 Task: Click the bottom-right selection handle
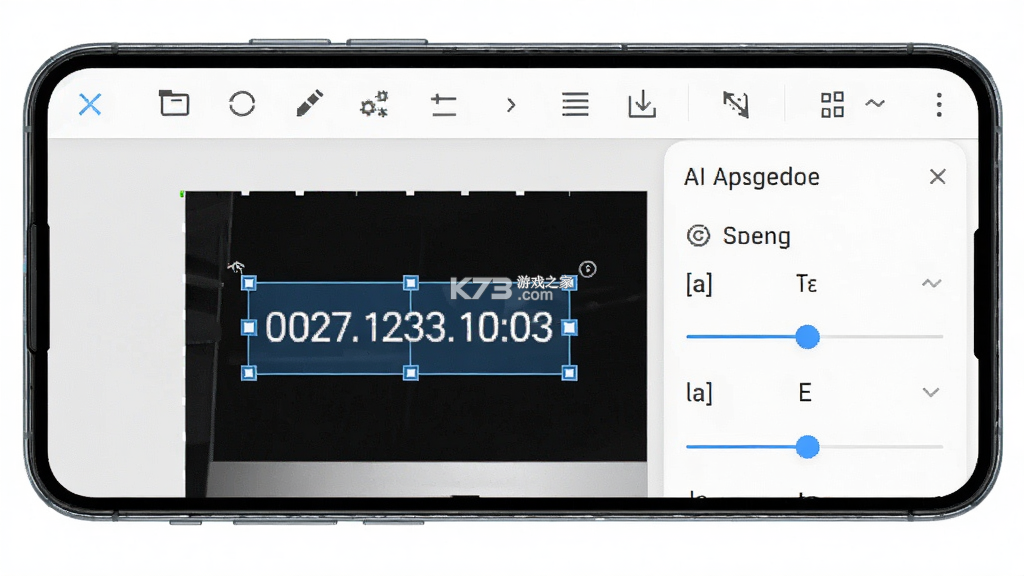point(569,373)
